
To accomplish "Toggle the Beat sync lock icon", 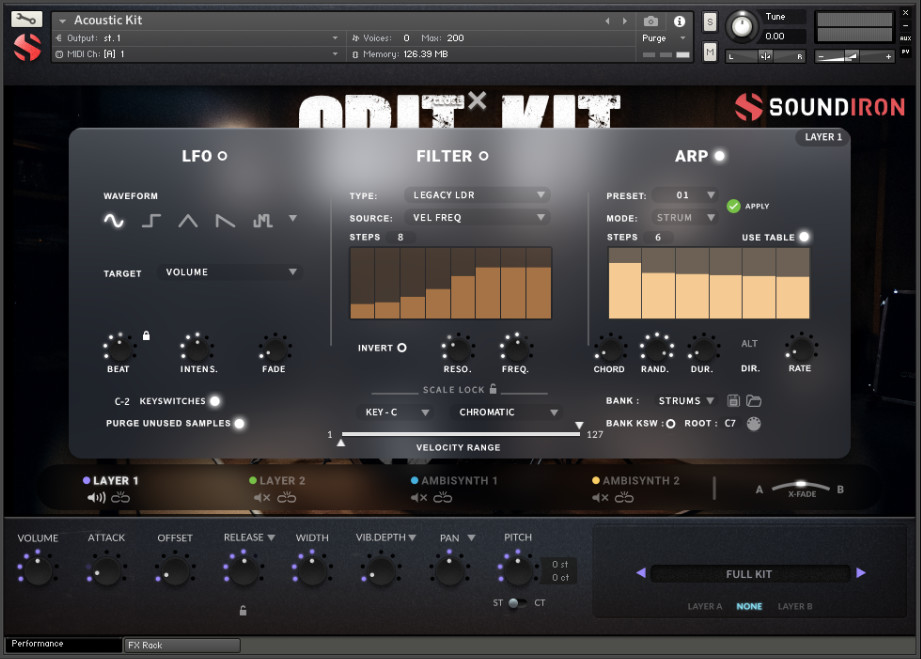I will click(x=146, y=335).
